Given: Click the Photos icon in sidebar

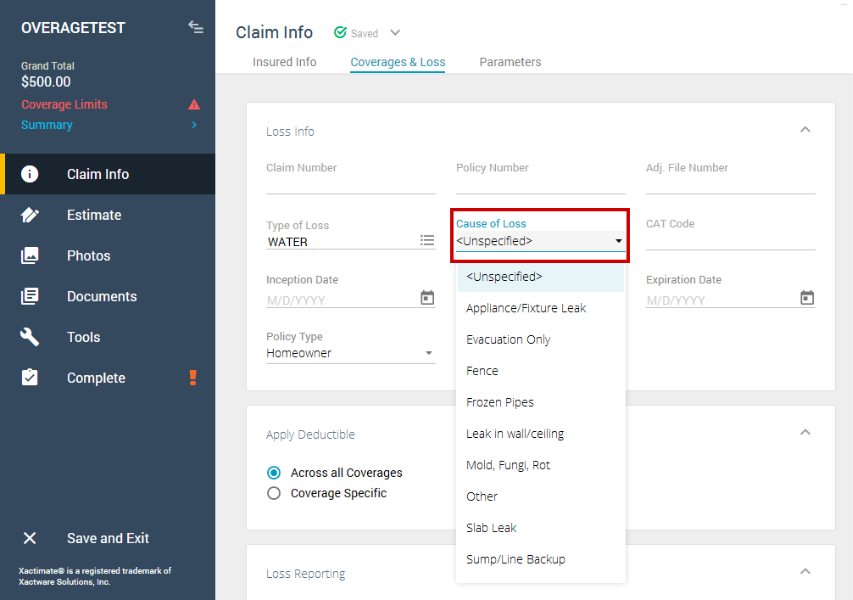Looking at the screenshot, I should pos(30,256).
